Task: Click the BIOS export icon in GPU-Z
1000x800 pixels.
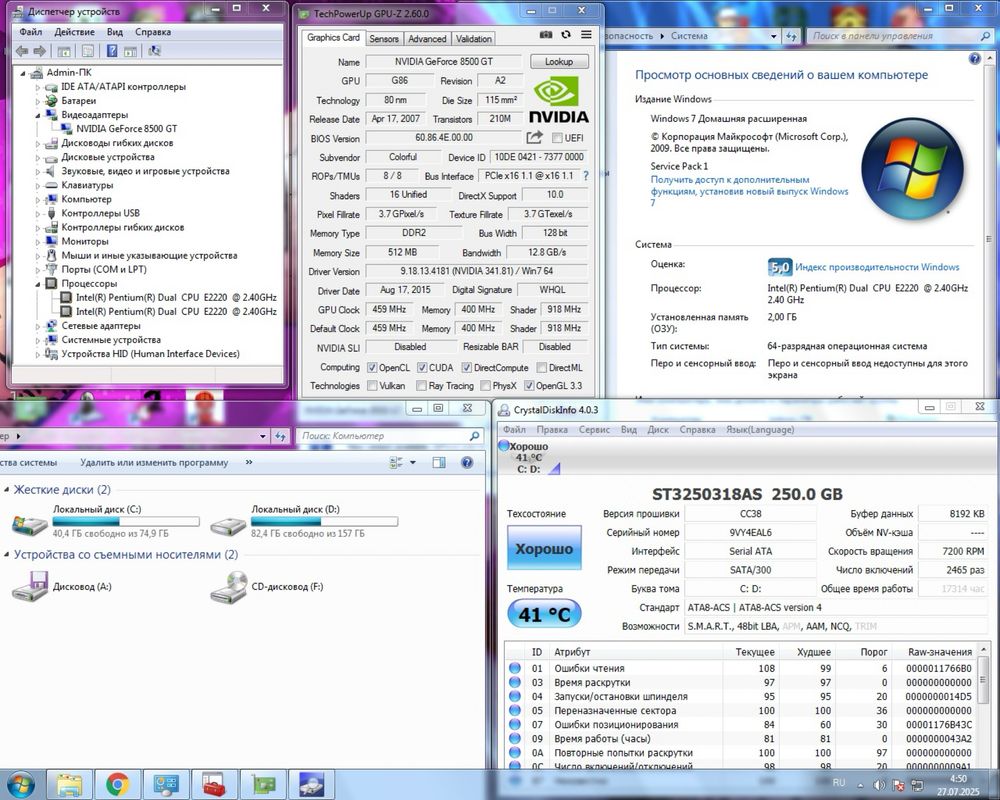Action: [x=534, y=137]
